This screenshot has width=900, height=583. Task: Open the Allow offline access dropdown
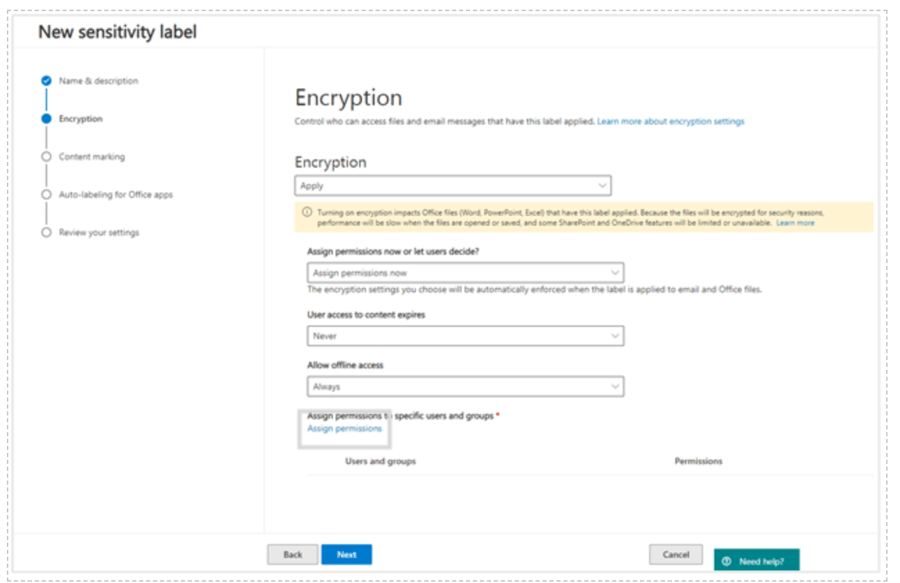click(x=464, y=385)
